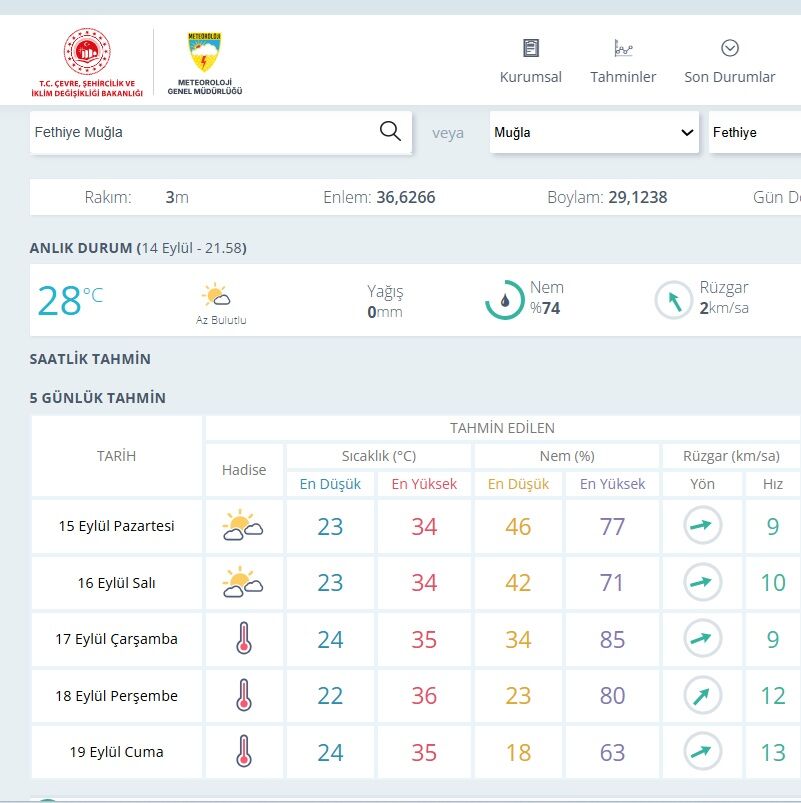801x803 pixels.
Task: Click the humidity droplet gauge icon
Action: point(504,300)
